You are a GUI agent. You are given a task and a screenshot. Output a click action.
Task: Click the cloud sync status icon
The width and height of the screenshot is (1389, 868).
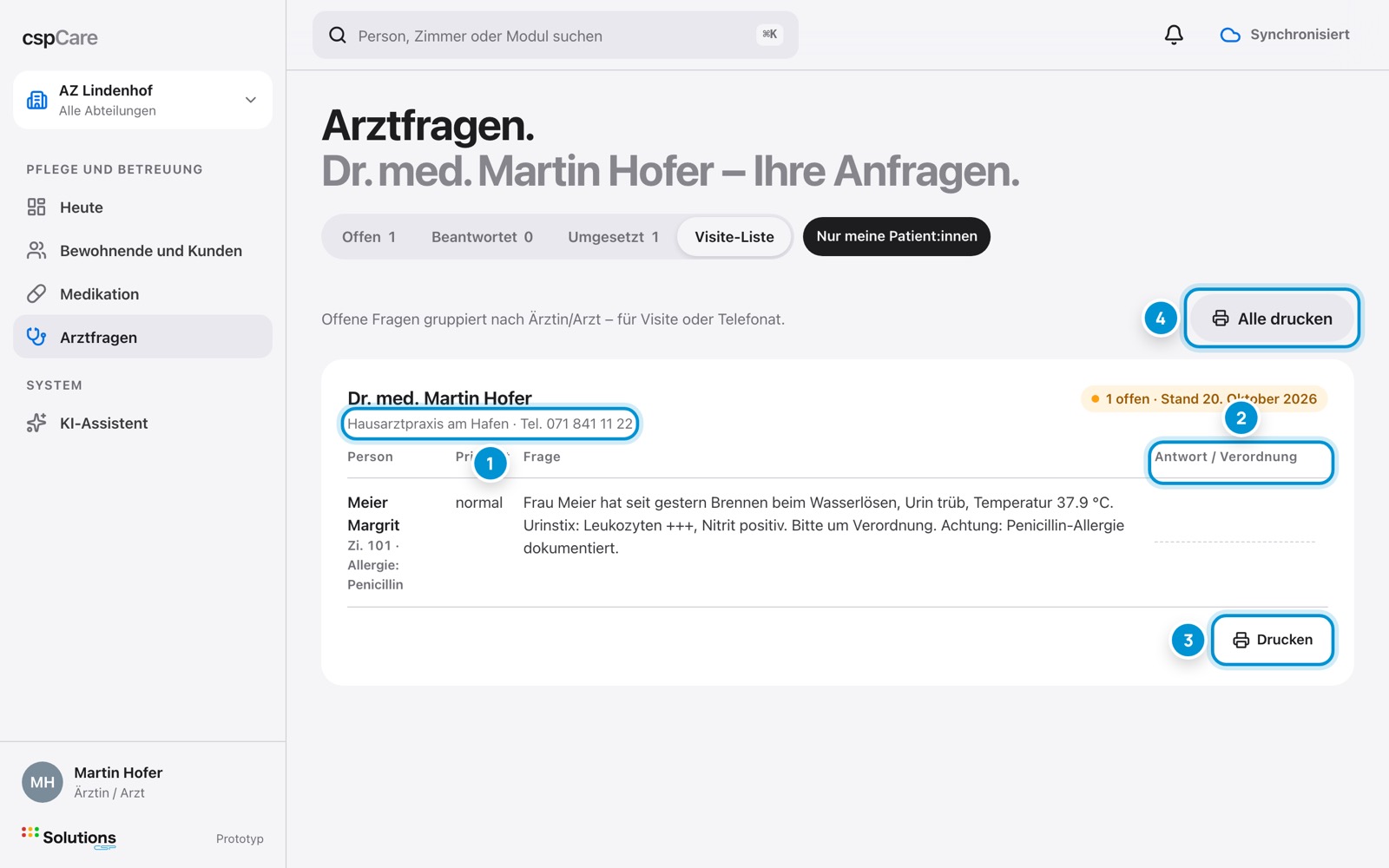tap(1230, 35)
